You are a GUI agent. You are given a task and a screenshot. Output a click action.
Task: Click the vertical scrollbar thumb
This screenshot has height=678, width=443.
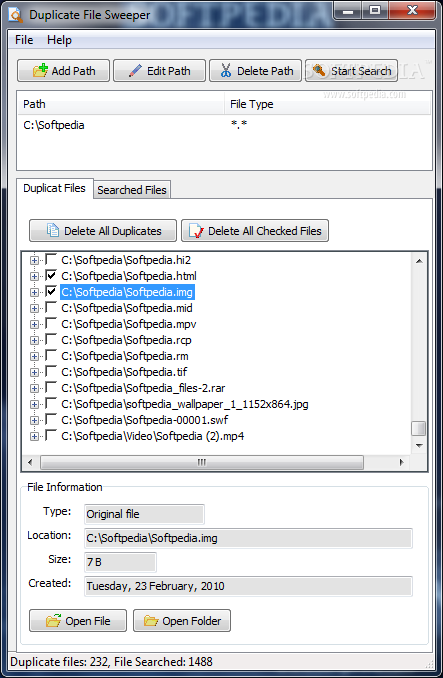[x=418, y=429]
